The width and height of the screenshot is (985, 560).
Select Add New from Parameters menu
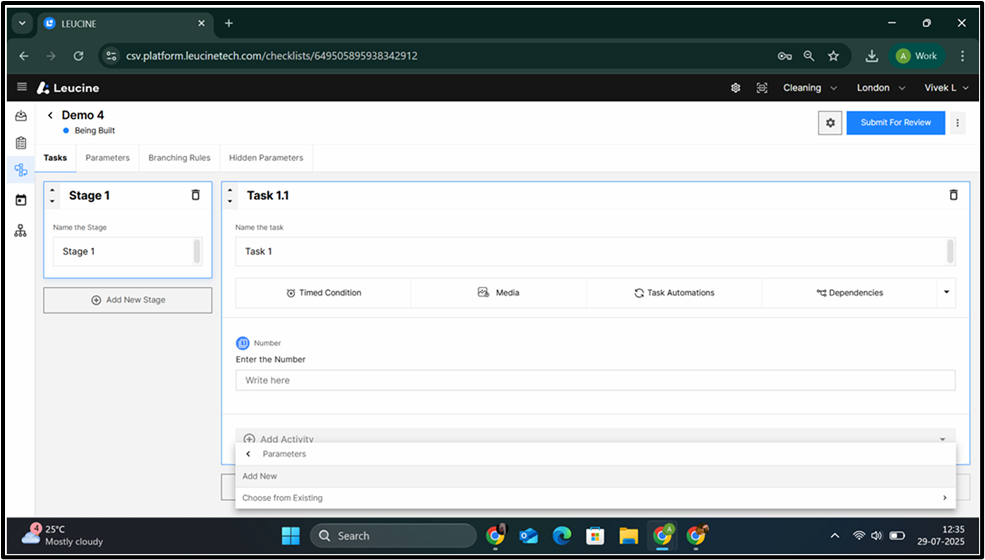pos(260,476)
